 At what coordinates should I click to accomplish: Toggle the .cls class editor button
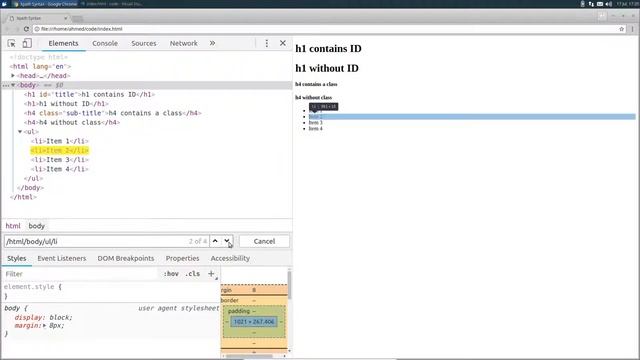tap(193, 274)
